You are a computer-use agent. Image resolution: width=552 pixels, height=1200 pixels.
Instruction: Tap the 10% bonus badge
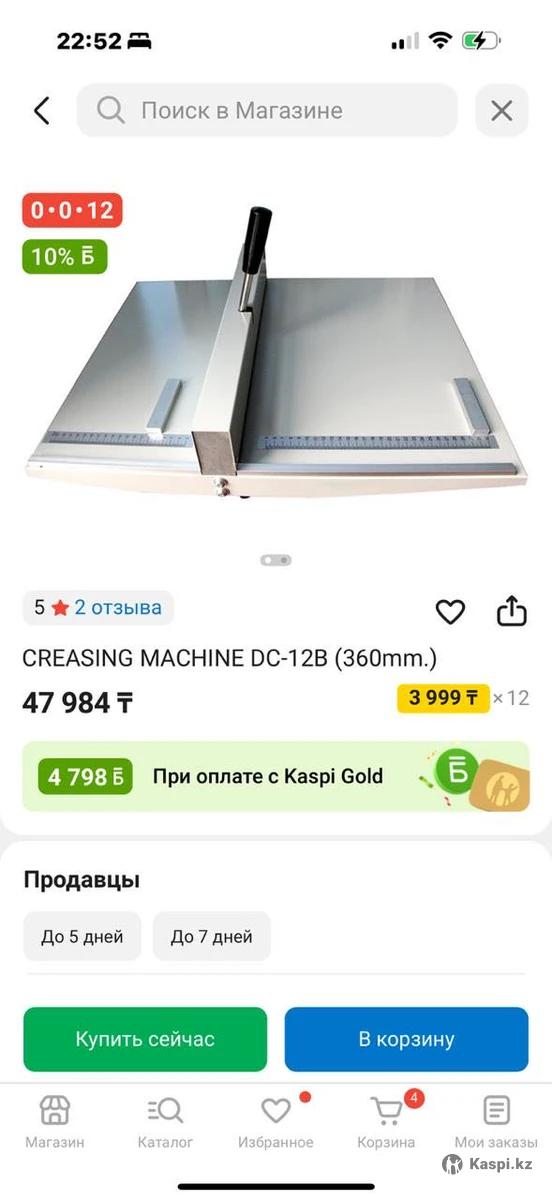tap(64, 256)
